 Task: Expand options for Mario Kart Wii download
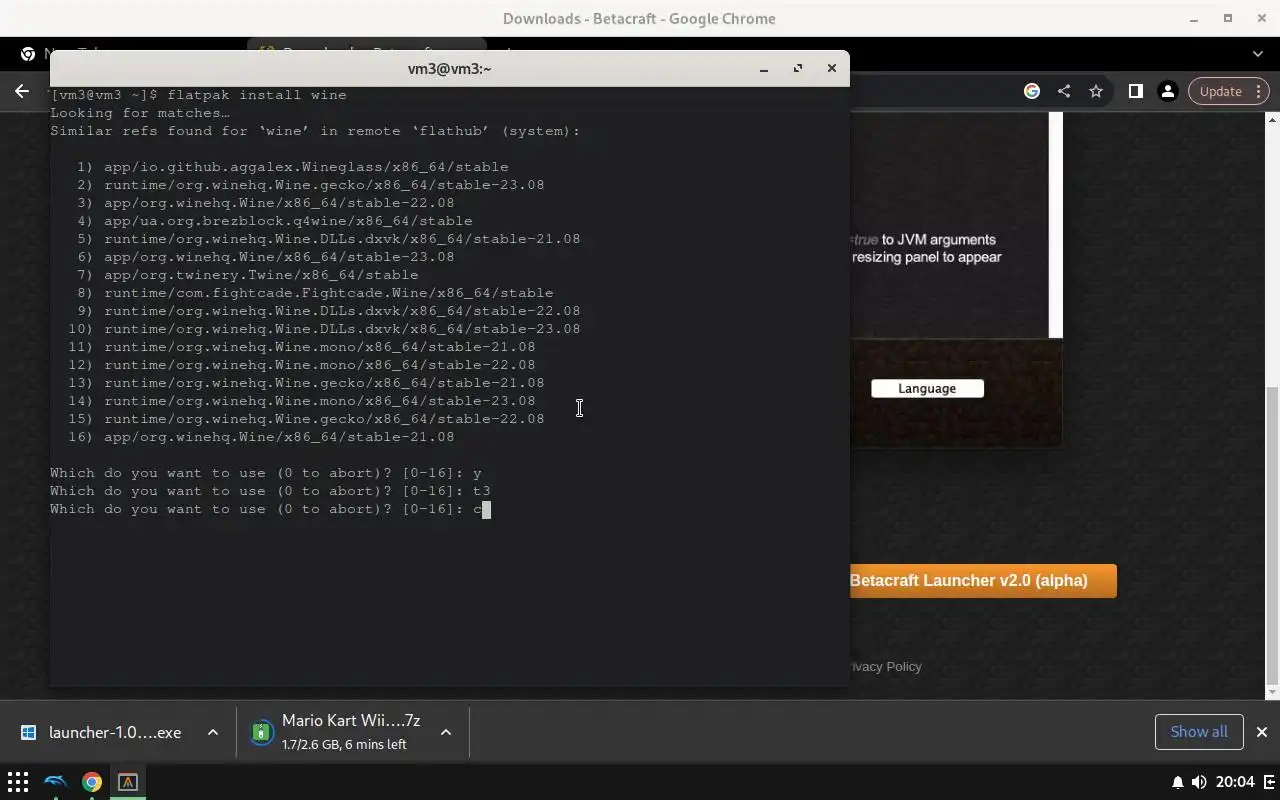[x=446, y=732]
